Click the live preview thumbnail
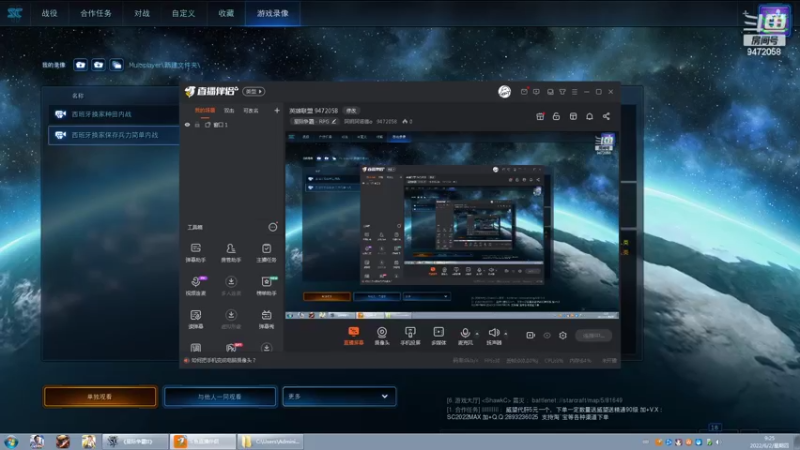The width and height of the screenshot is (800, 450). (x=452, y=226)
